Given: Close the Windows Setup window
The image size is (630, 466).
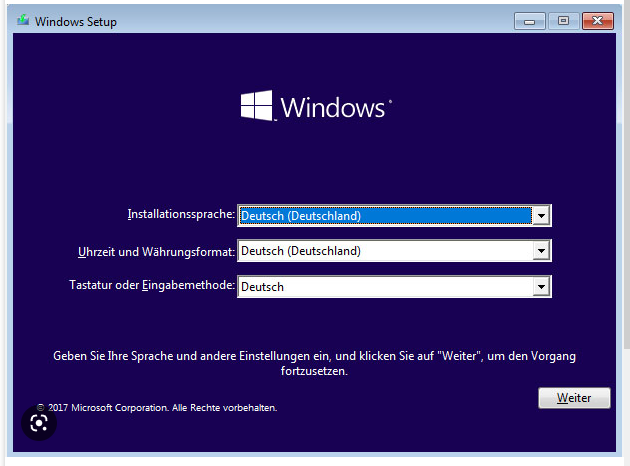Looking at the screenshot, I should coord(598,21).
